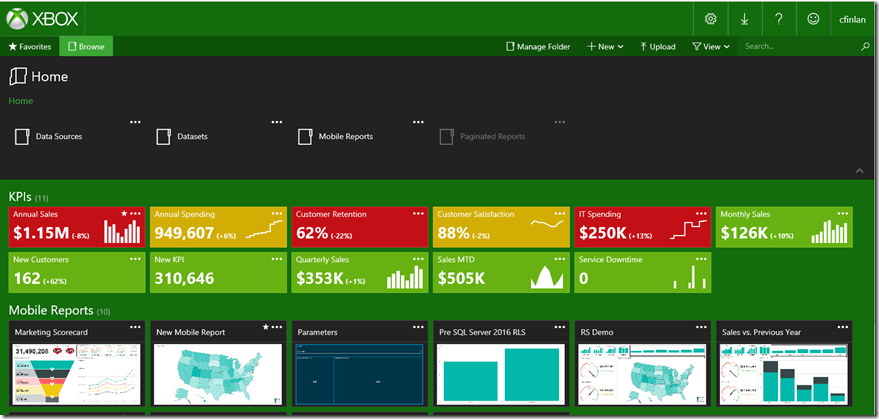Open the Customer Retention KPI tile
Image resolution: width=879 pixels, height=419 pixels.
(359, 227)
